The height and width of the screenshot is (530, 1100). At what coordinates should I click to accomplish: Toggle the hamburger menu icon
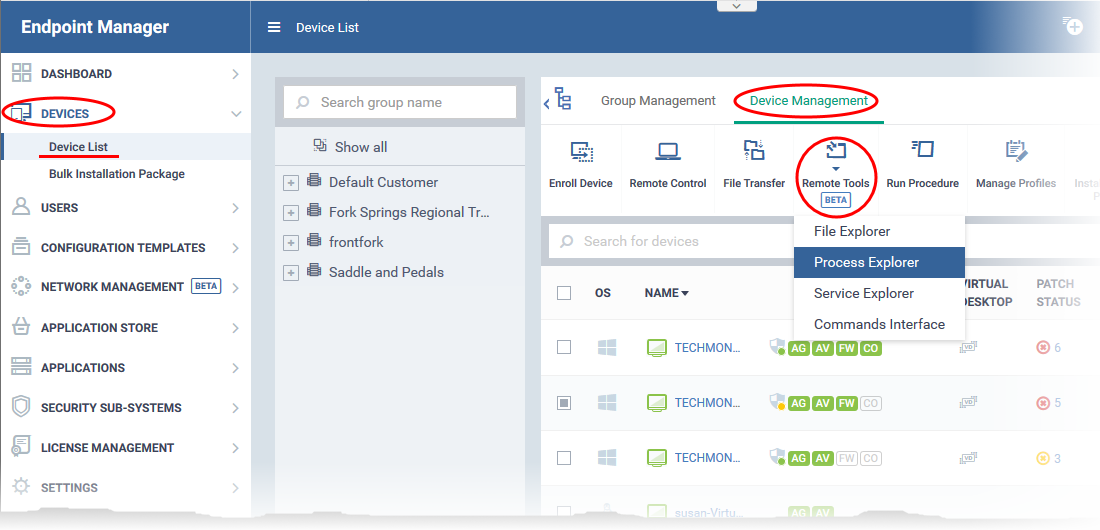[274, 27]
